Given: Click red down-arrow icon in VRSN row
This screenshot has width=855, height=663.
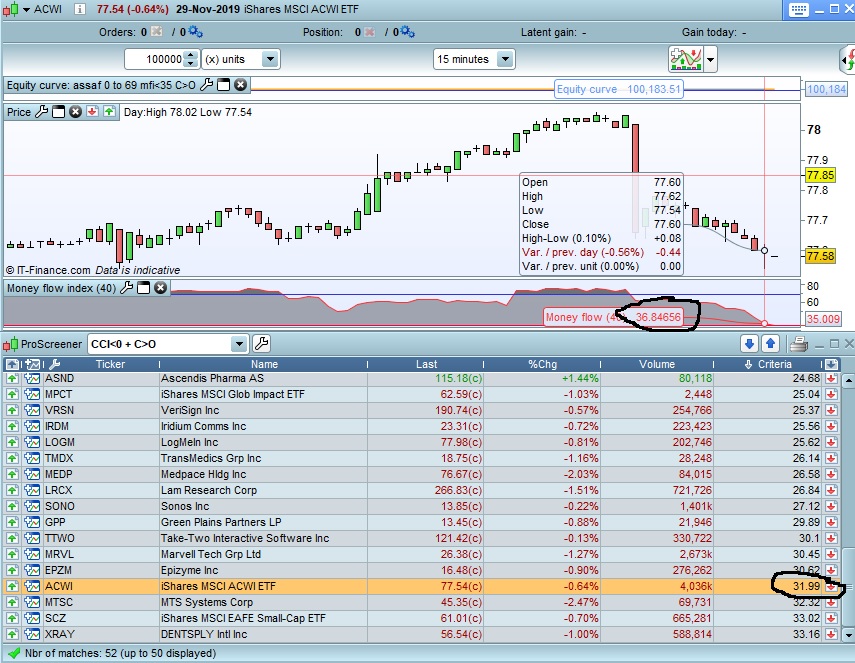Looking at the screenshot, I should (831, 410).
